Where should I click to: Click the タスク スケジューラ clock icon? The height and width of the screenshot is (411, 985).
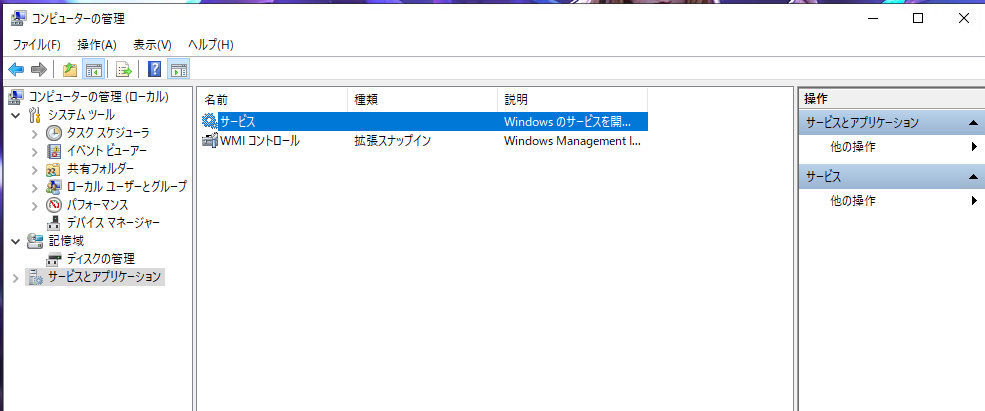pyautogui.click(x=55, y=133)
